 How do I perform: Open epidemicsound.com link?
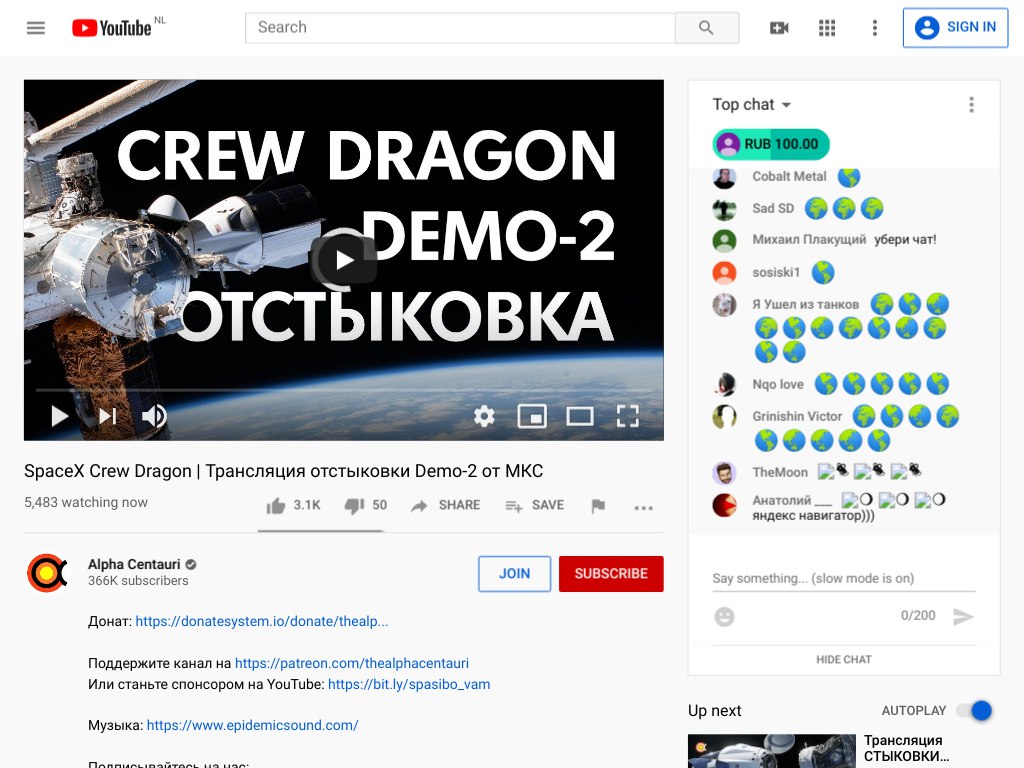pos(252,725)
